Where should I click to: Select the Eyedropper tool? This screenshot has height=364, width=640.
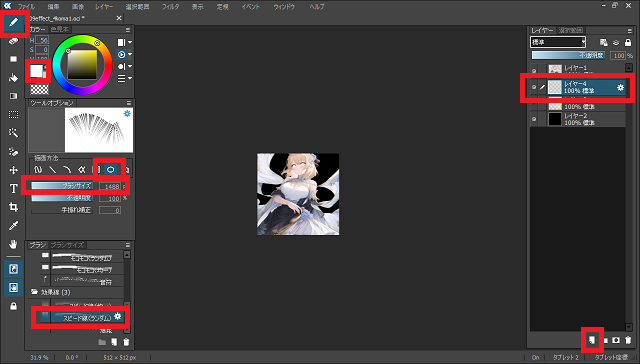coord(13,226)
